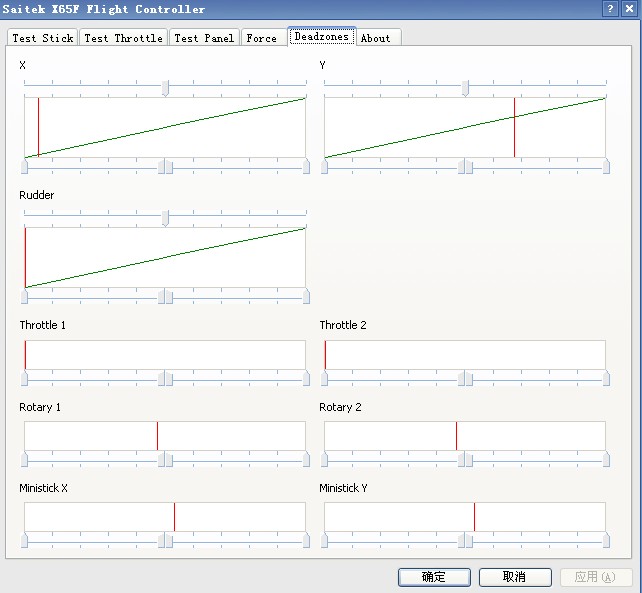This screenshot has width=642, height=593.
Task: Click the Y axis response curve graph
Action: coord(465,127)
